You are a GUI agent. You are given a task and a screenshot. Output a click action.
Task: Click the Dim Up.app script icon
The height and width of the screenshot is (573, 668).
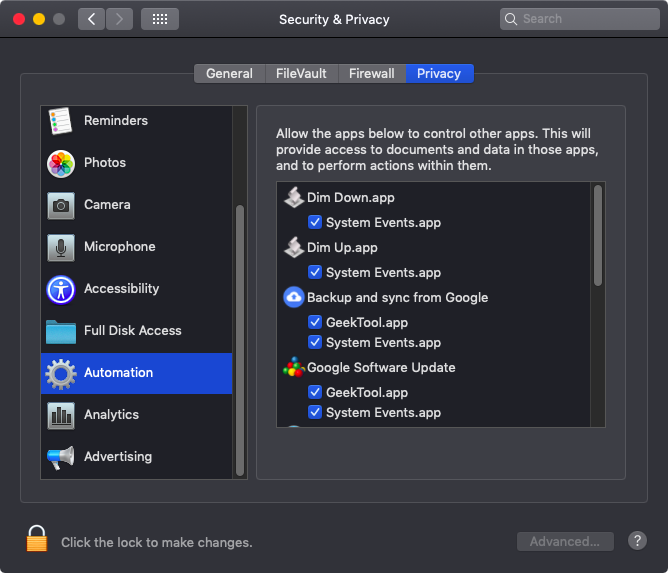point(294,248)
